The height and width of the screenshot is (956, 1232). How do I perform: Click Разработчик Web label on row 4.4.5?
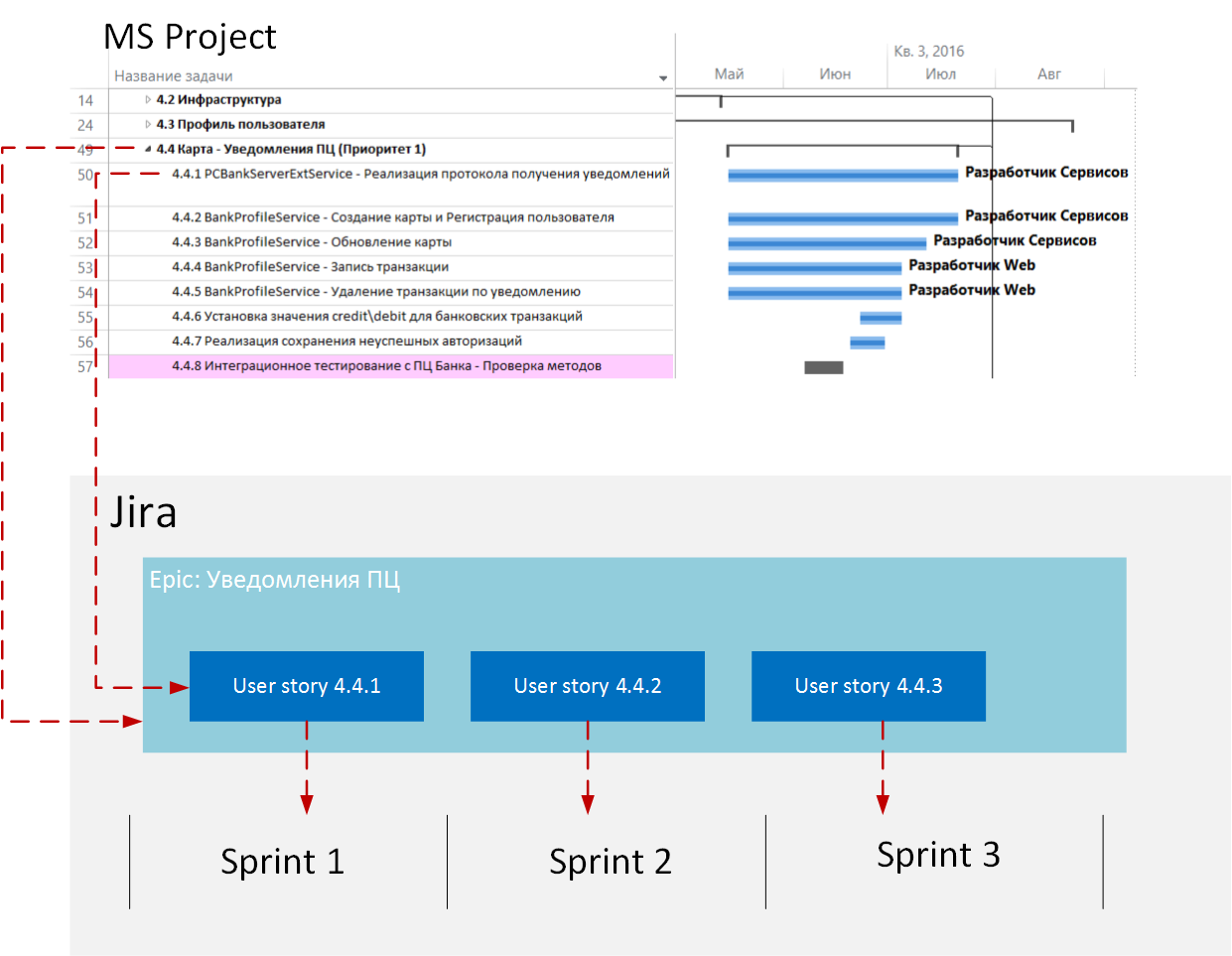coord(972,291)
